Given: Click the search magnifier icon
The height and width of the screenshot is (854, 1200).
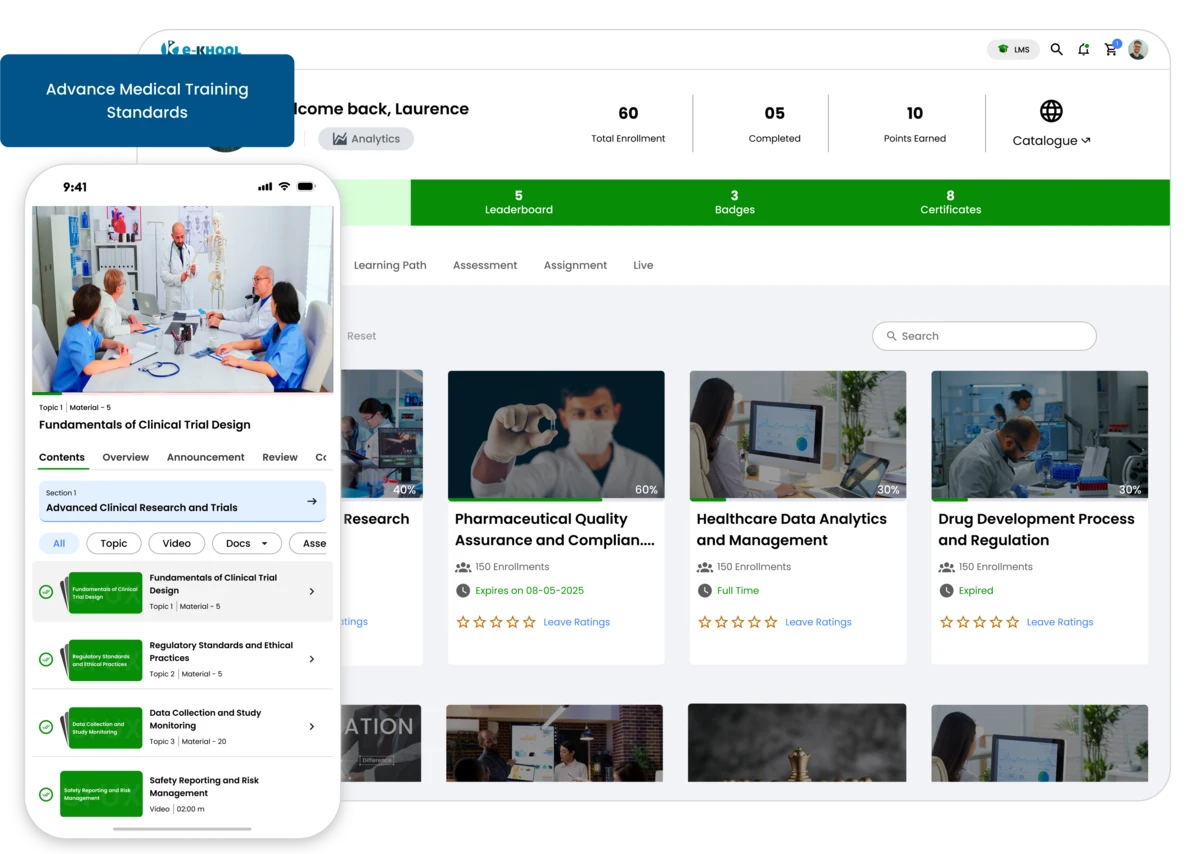Looking at the screenshot, I should coord(1056,48).
